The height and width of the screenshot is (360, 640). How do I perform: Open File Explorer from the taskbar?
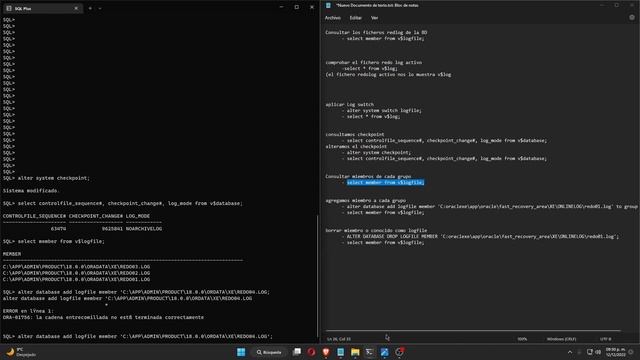click(355, 352)
